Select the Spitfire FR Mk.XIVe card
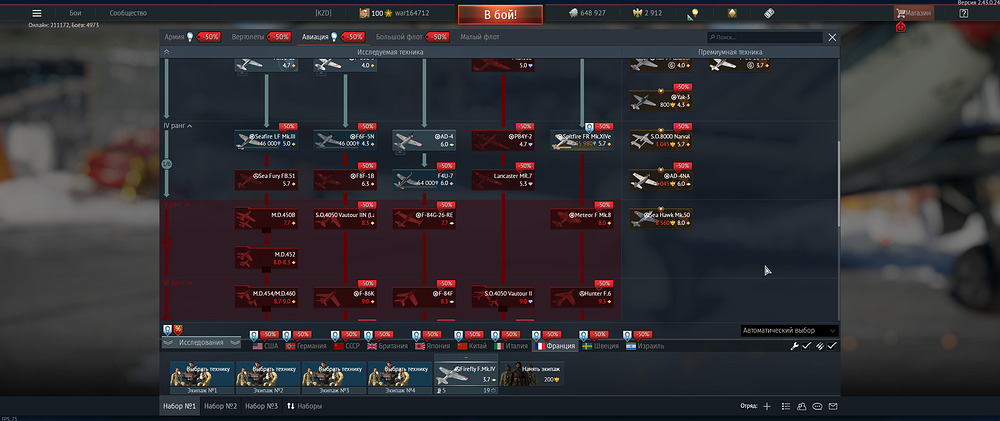The width and height of the screenshot is (1000, 421). pyautogui.click(x=582, y=140)
